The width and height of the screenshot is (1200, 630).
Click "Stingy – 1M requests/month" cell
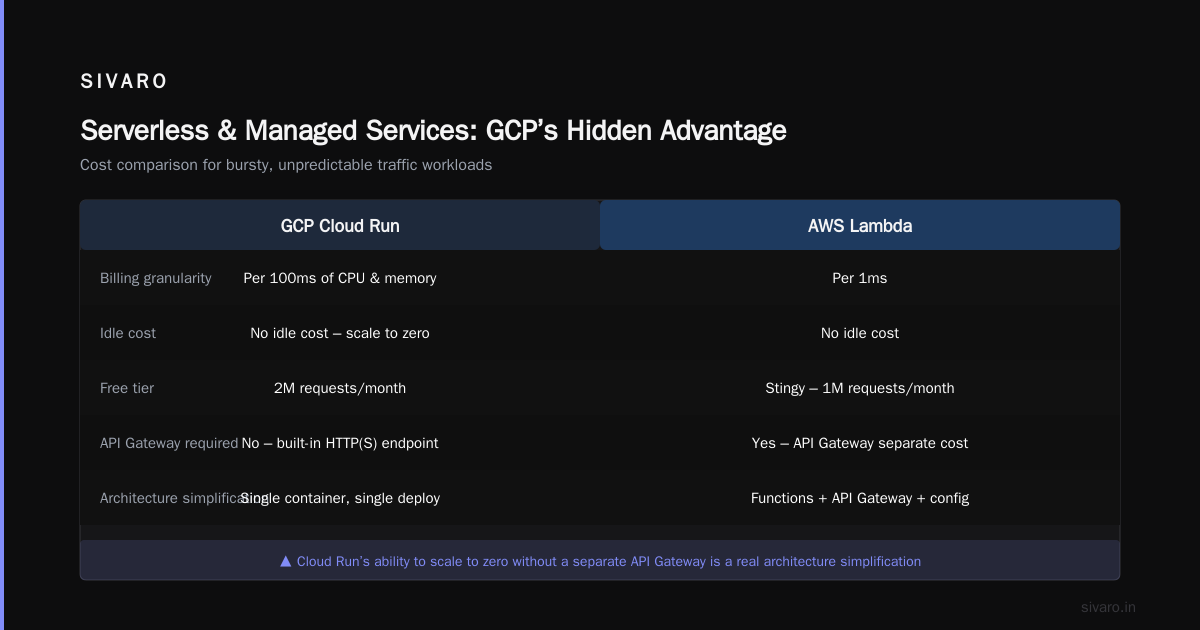[x=860, y=388]
